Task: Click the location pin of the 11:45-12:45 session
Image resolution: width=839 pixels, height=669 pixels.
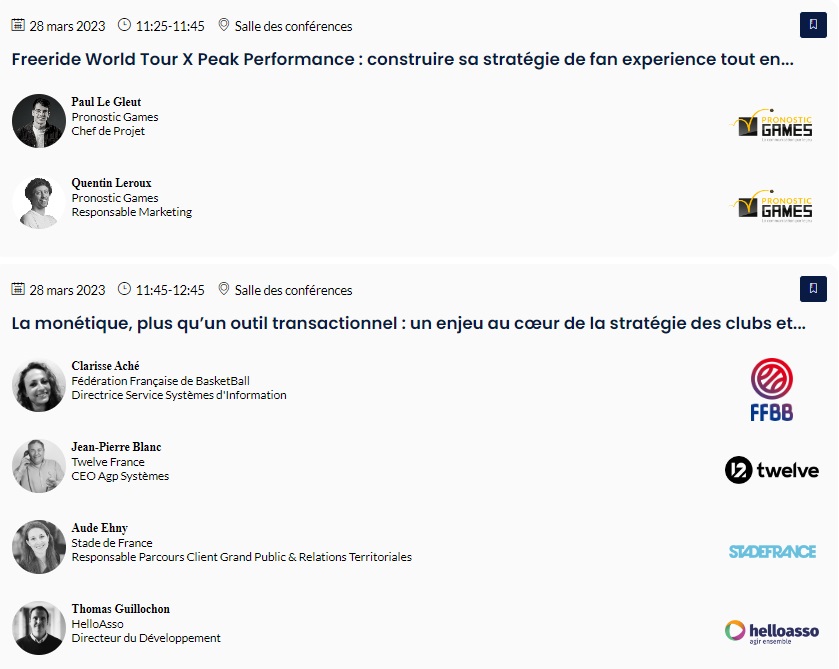Action: pyautogui.click(x=224, y=289)
